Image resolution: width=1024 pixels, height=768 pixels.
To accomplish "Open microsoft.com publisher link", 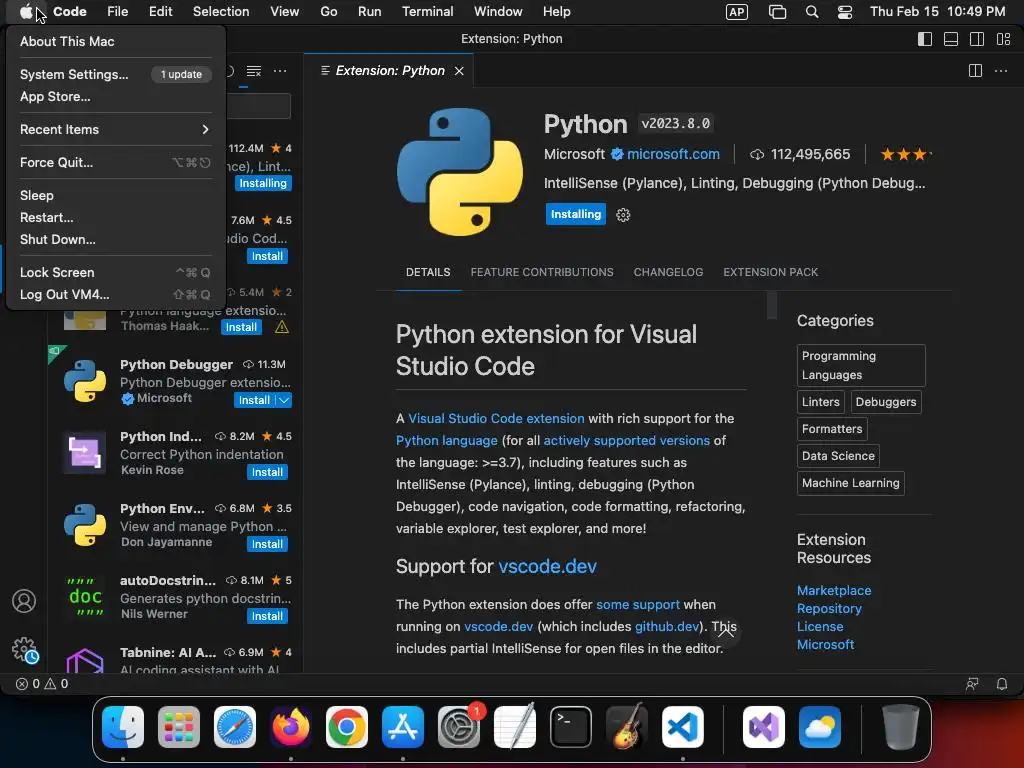I will (x=673, y=154).
